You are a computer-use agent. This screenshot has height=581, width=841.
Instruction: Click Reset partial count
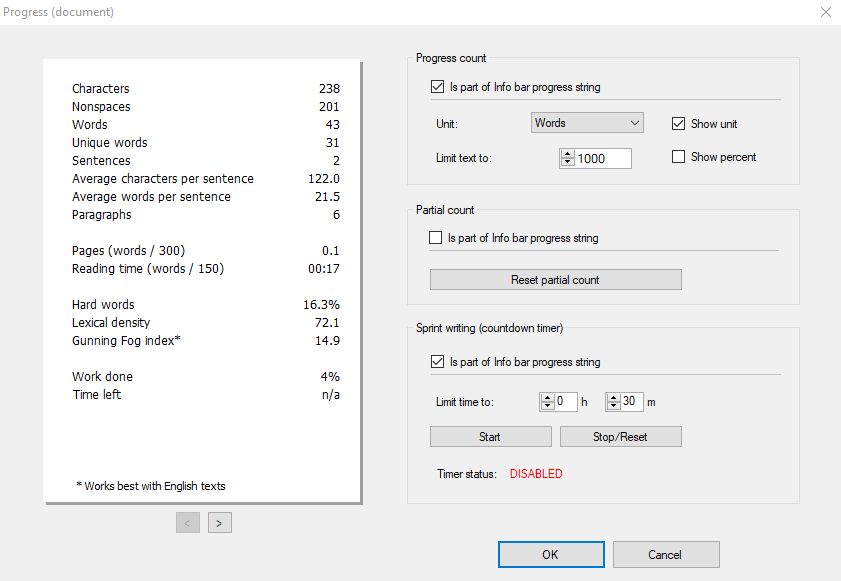click(x=555, y=279)
